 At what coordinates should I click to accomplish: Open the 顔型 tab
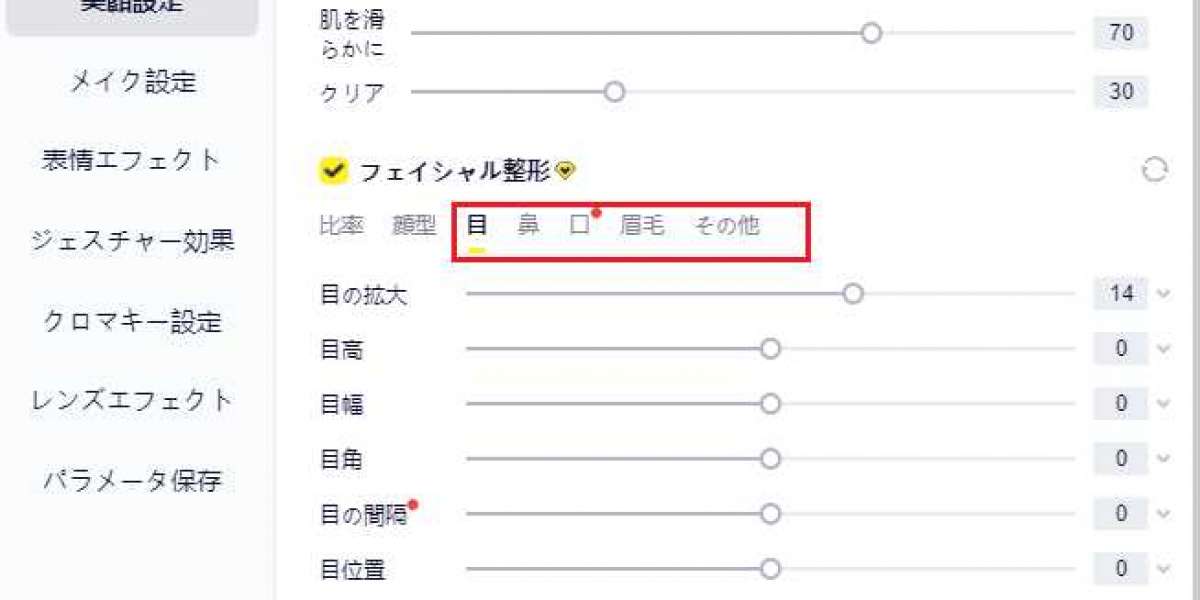(x=415, y=226)
